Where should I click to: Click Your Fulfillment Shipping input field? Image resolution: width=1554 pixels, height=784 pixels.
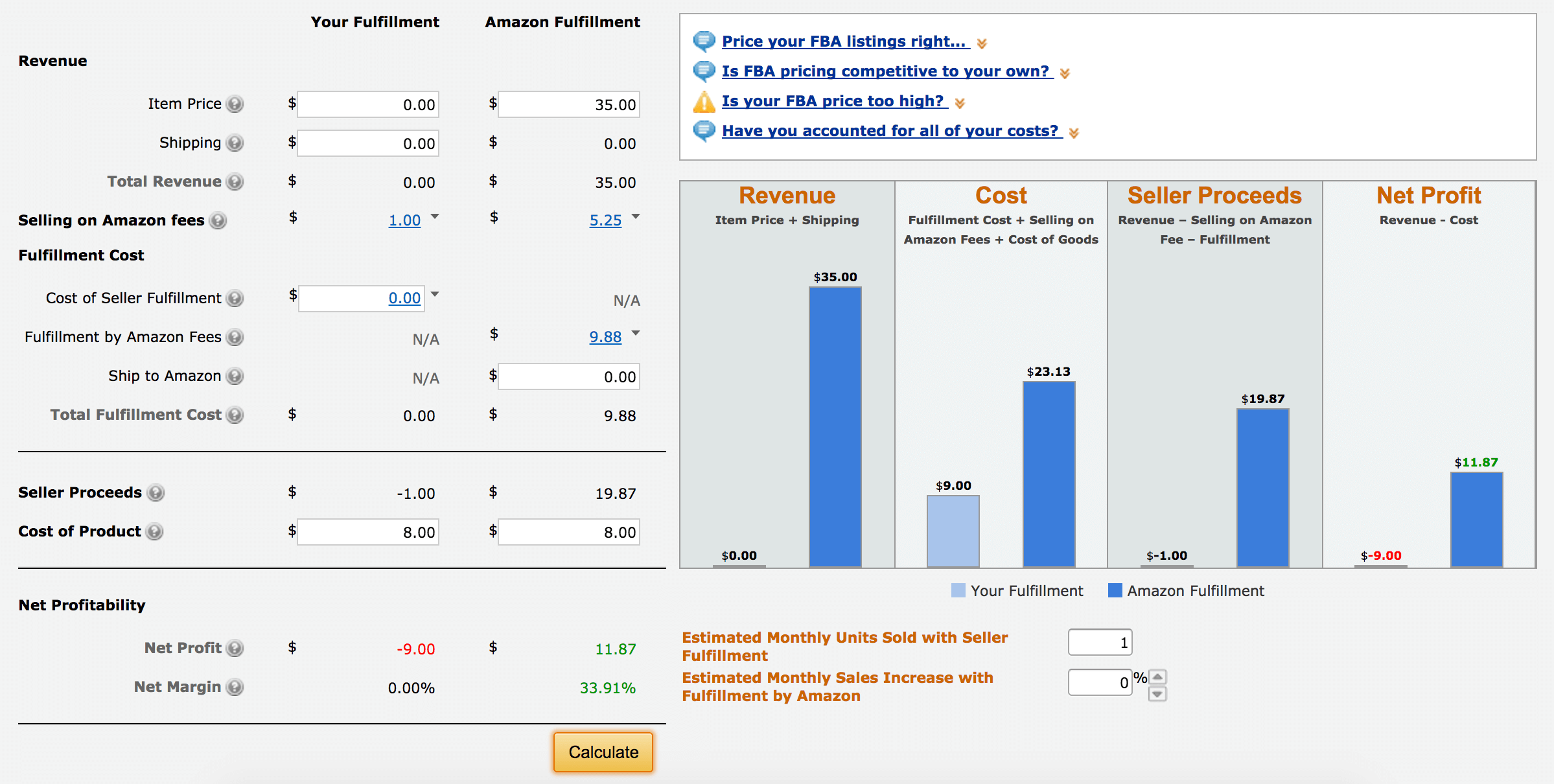tap(368, 143)
